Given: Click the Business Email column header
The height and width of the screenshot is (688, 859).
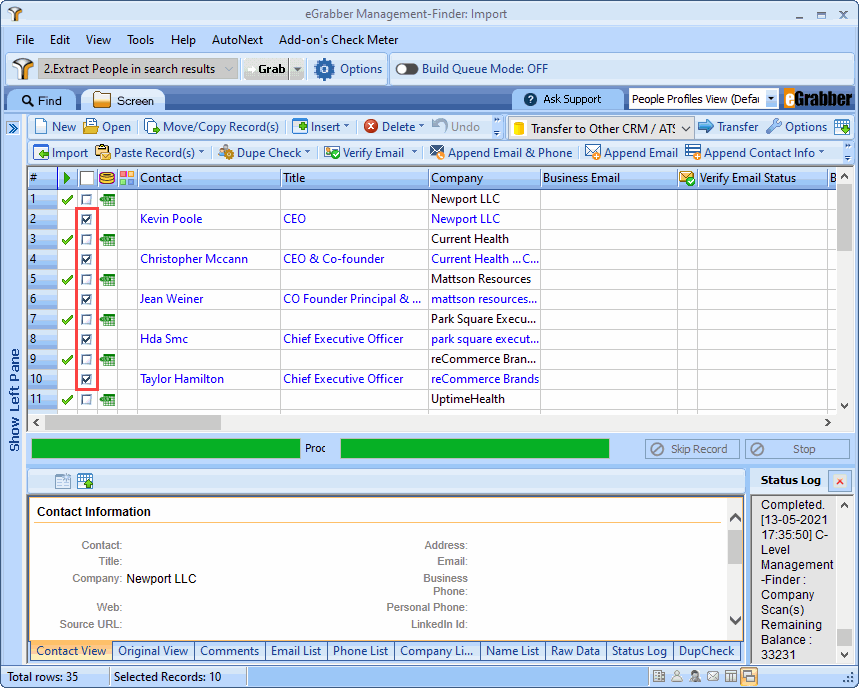Looking at the screenshot, I should point(608,178).
